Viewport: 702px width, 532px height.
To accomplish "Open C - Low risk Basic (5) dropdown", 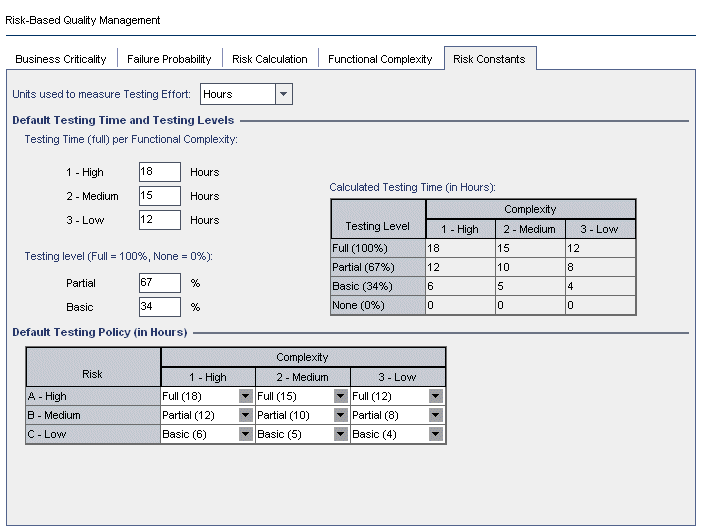I will point(340,434).
